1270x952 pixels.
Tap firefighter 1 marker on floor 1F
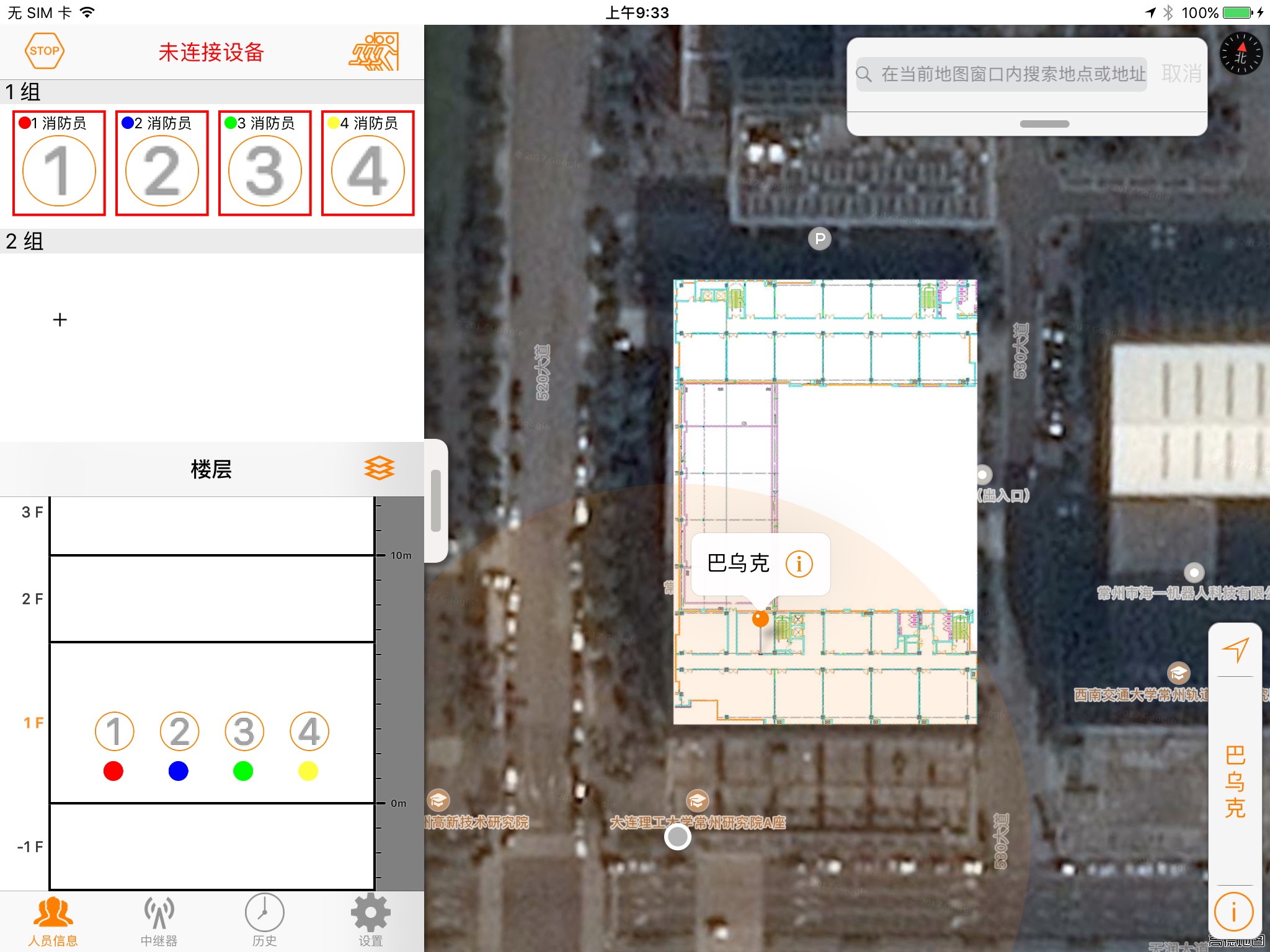(114, 731)
